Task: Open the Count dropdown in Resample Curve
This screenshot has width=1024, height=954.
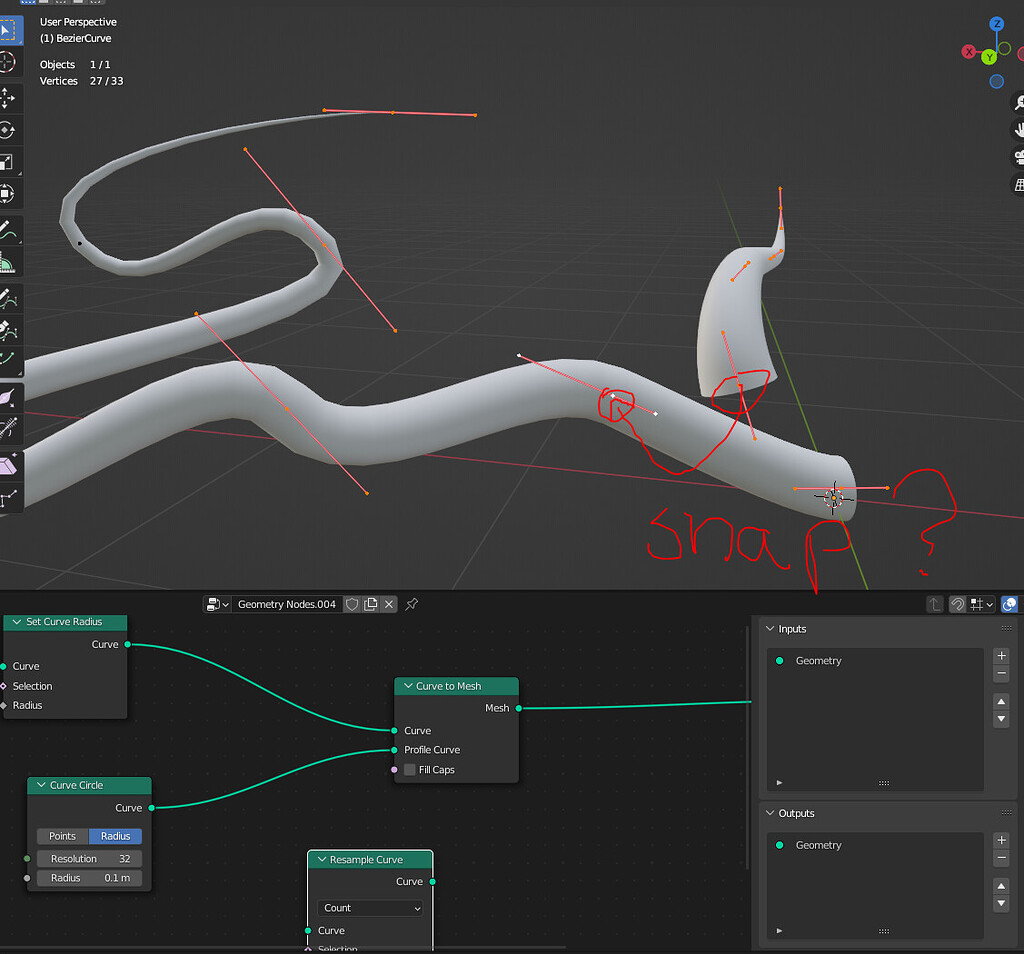Action: click(x=370, y=908)
